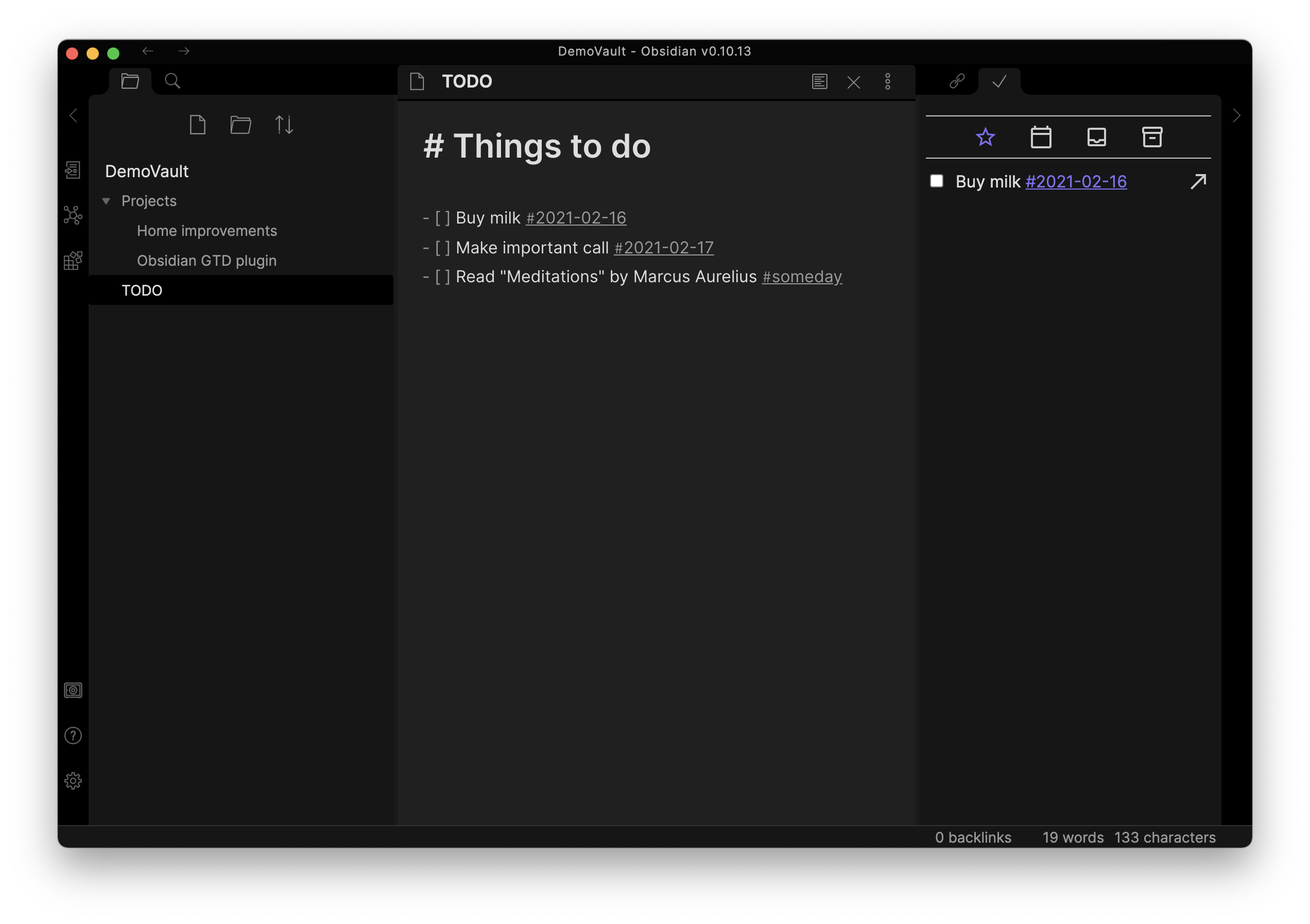Open quick switcher icon in ribbon
The height and width of the screenshot is (924, 1310).
[x=73, y=170]
